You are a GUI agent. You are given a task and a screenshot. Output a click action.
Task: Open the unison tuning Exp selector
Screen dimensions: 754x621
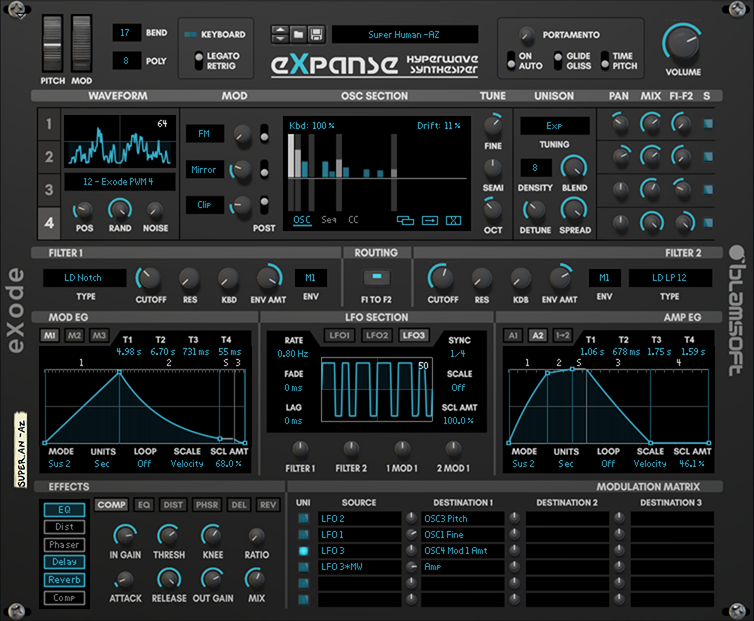pos(554,126)
